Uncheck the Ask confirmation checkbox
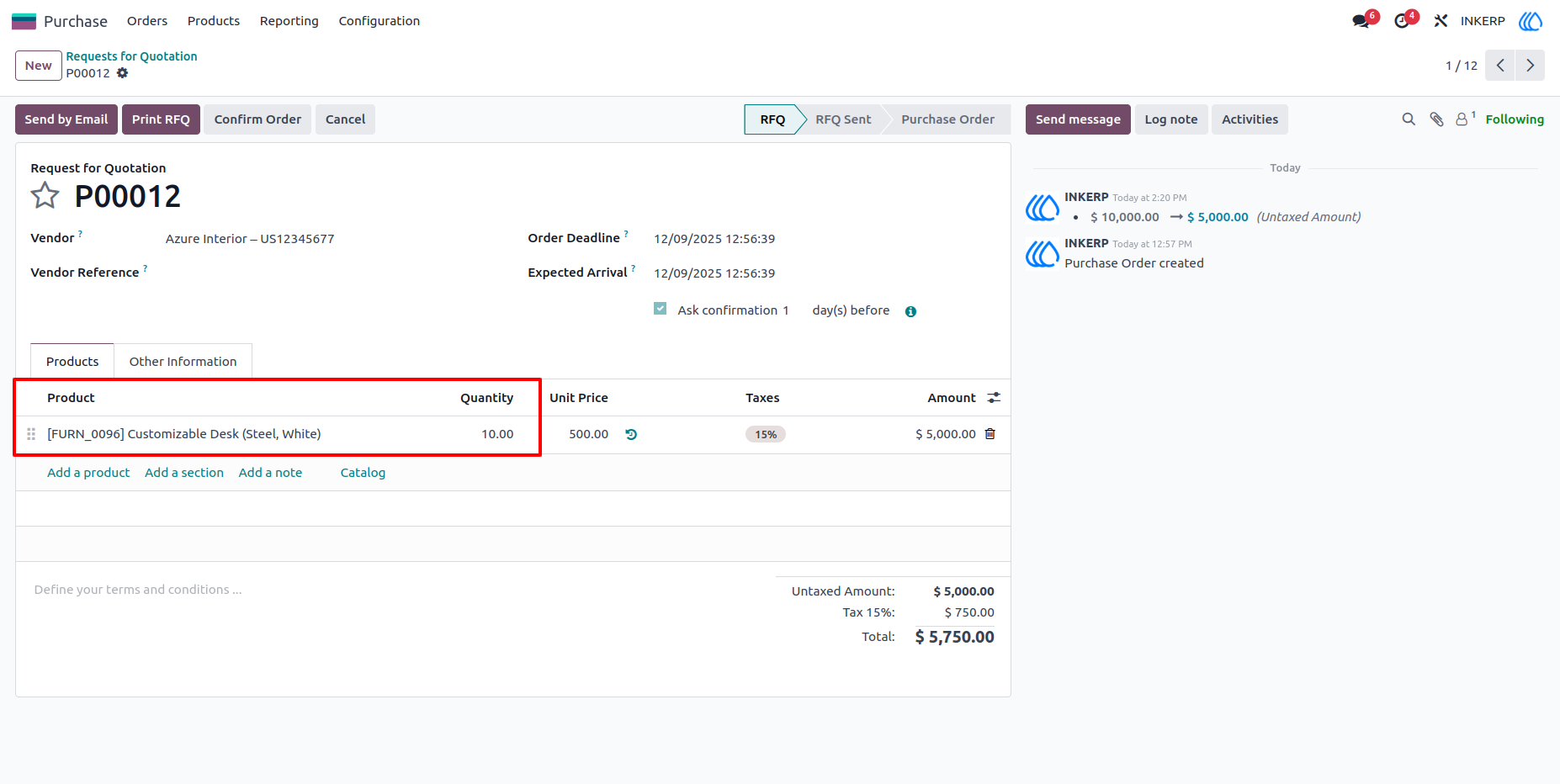The height and width of the screenshot is (784, 1560). [x=661, y=309]
